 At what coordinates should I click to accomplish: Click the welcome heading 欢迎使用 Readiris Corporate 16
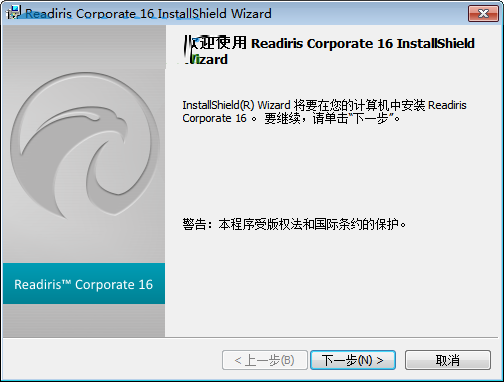tap(329, 51)
